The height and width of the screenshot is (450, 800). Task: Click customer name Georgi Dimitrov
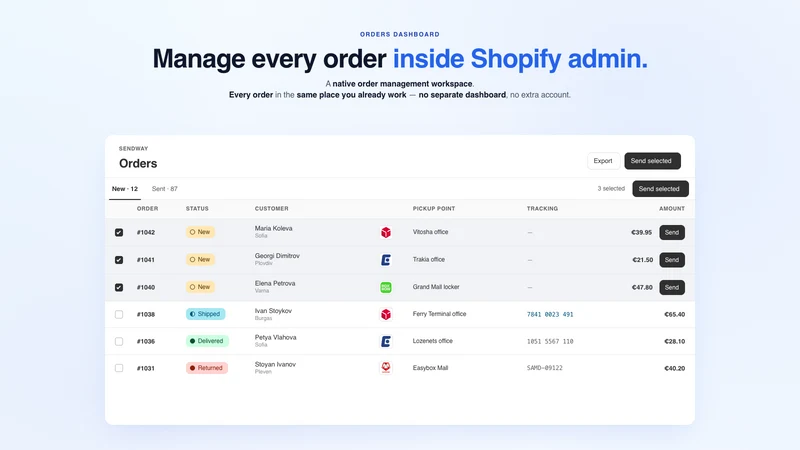click(x=277, y=256)
